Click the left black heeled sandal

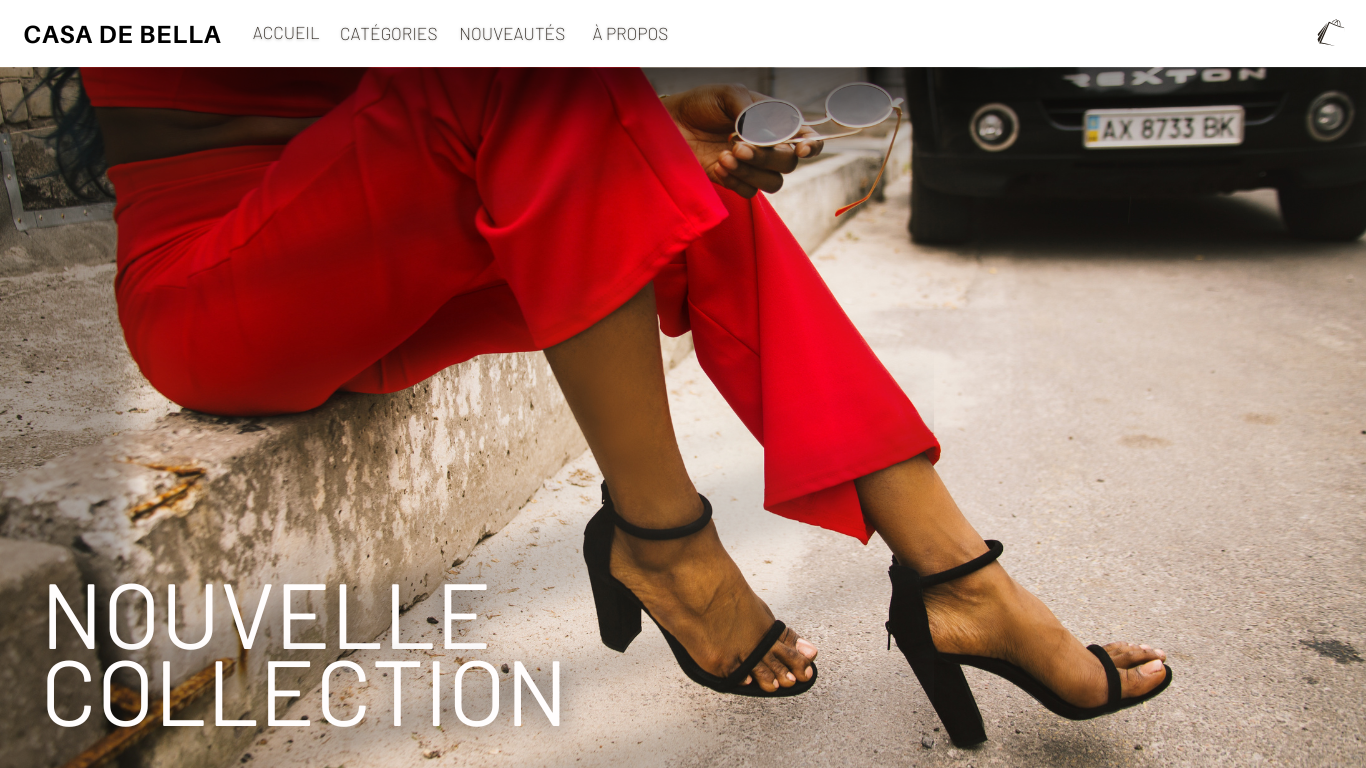pyautogui.click(x=690, y=600)
